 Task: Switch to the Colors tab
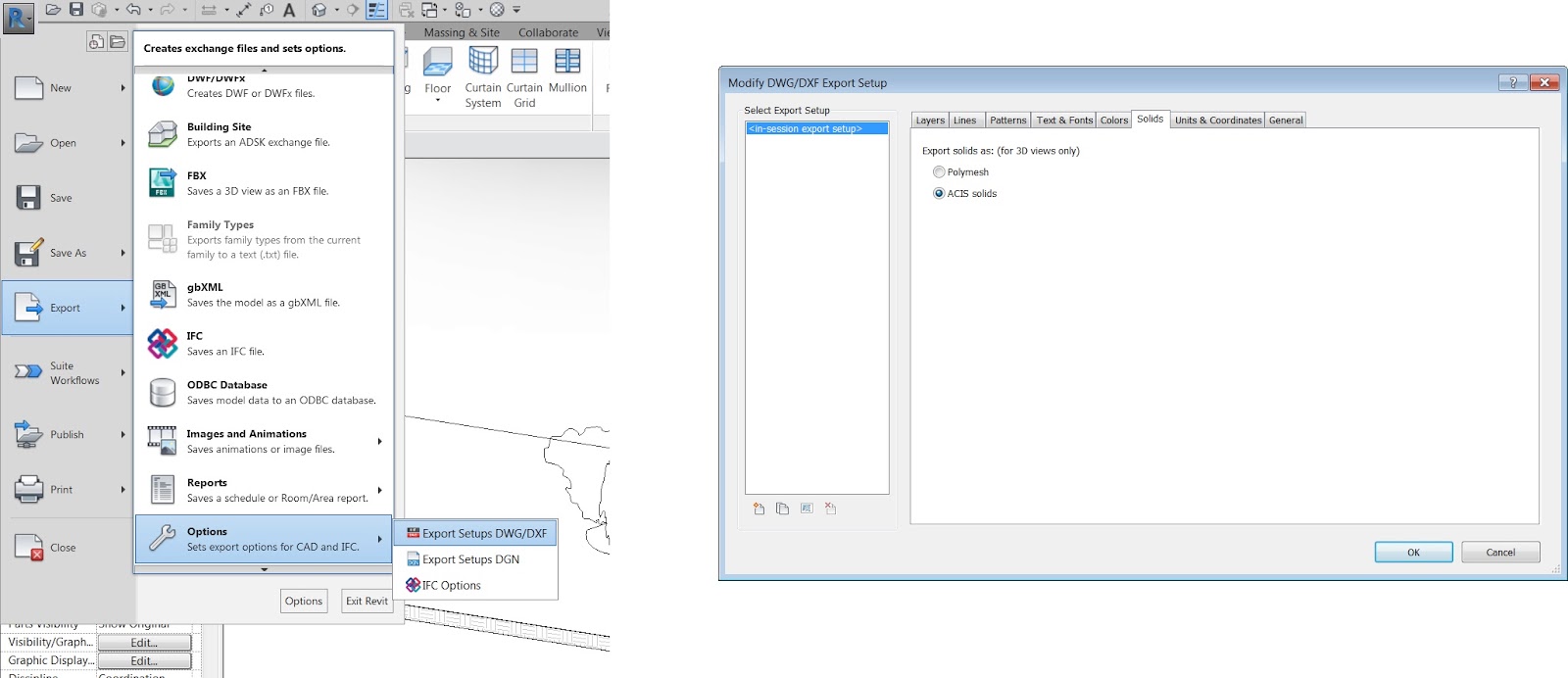(1114, 120)
